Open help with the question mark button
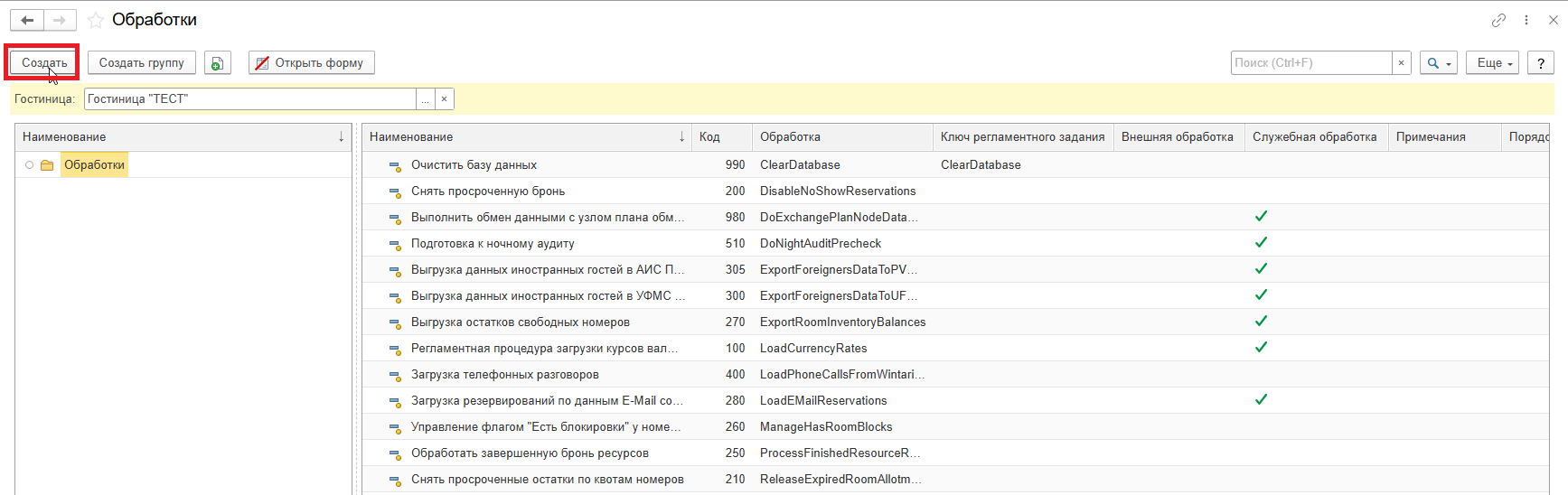The image size is (1568, 495). [x=1541, y=62]
